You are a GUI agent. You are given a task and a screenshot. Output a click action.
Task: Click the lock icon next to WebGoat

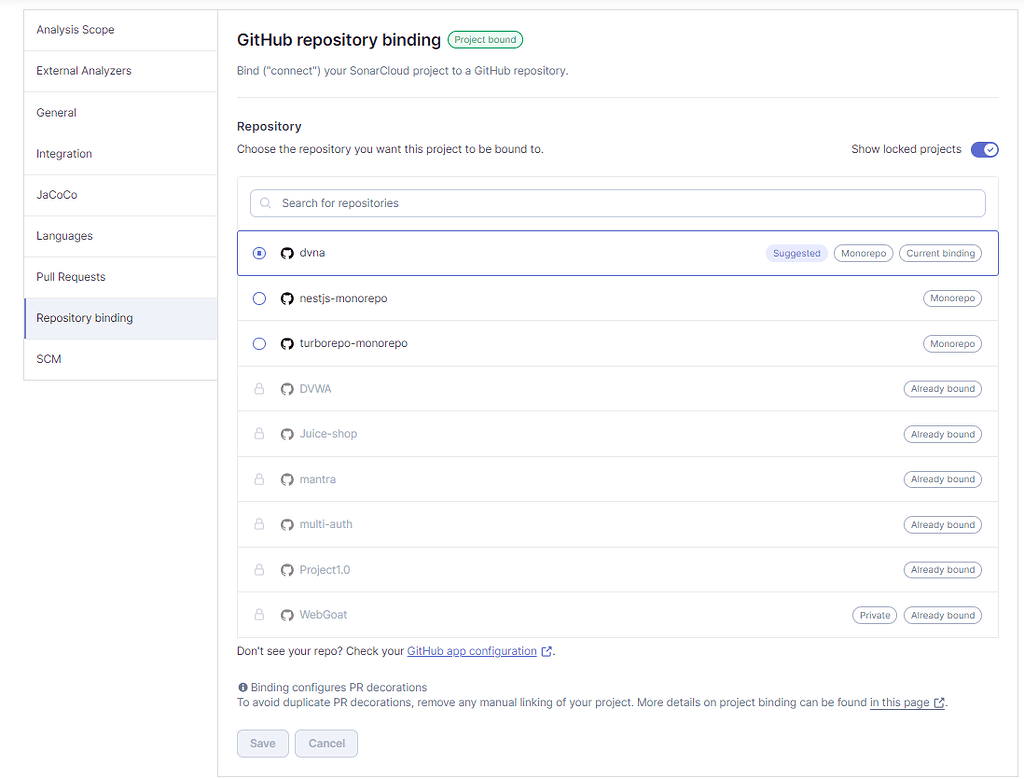(259, 614)
